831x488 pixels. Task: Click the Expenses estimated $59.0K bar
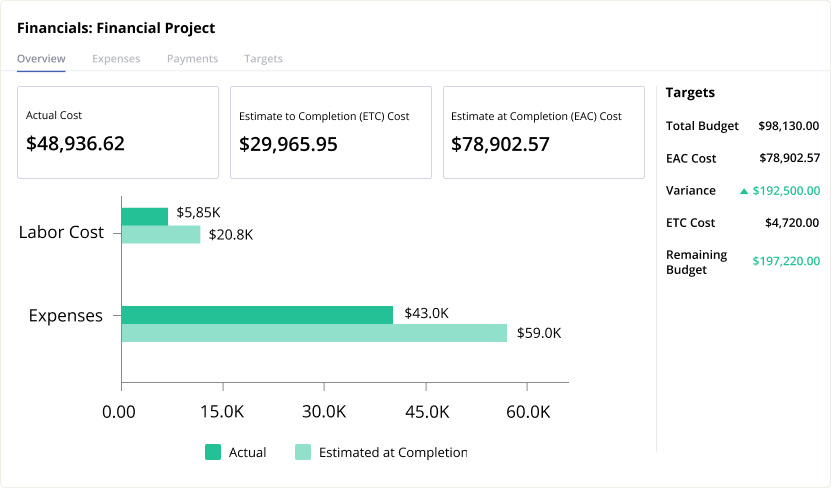click(314, 333)
